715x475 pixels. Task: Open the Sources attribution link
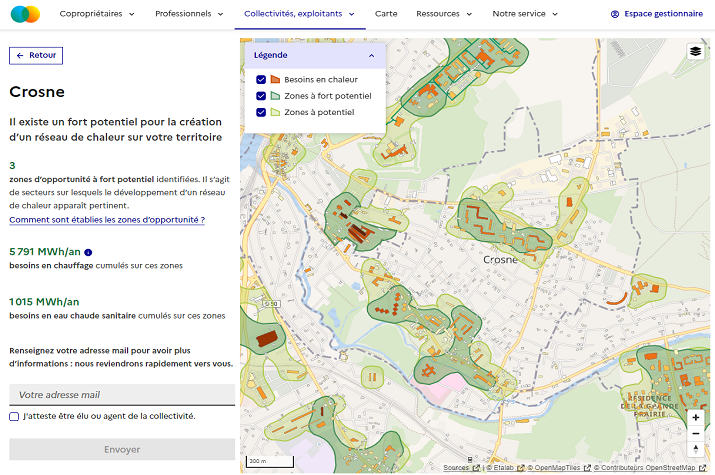coord(461,468)
